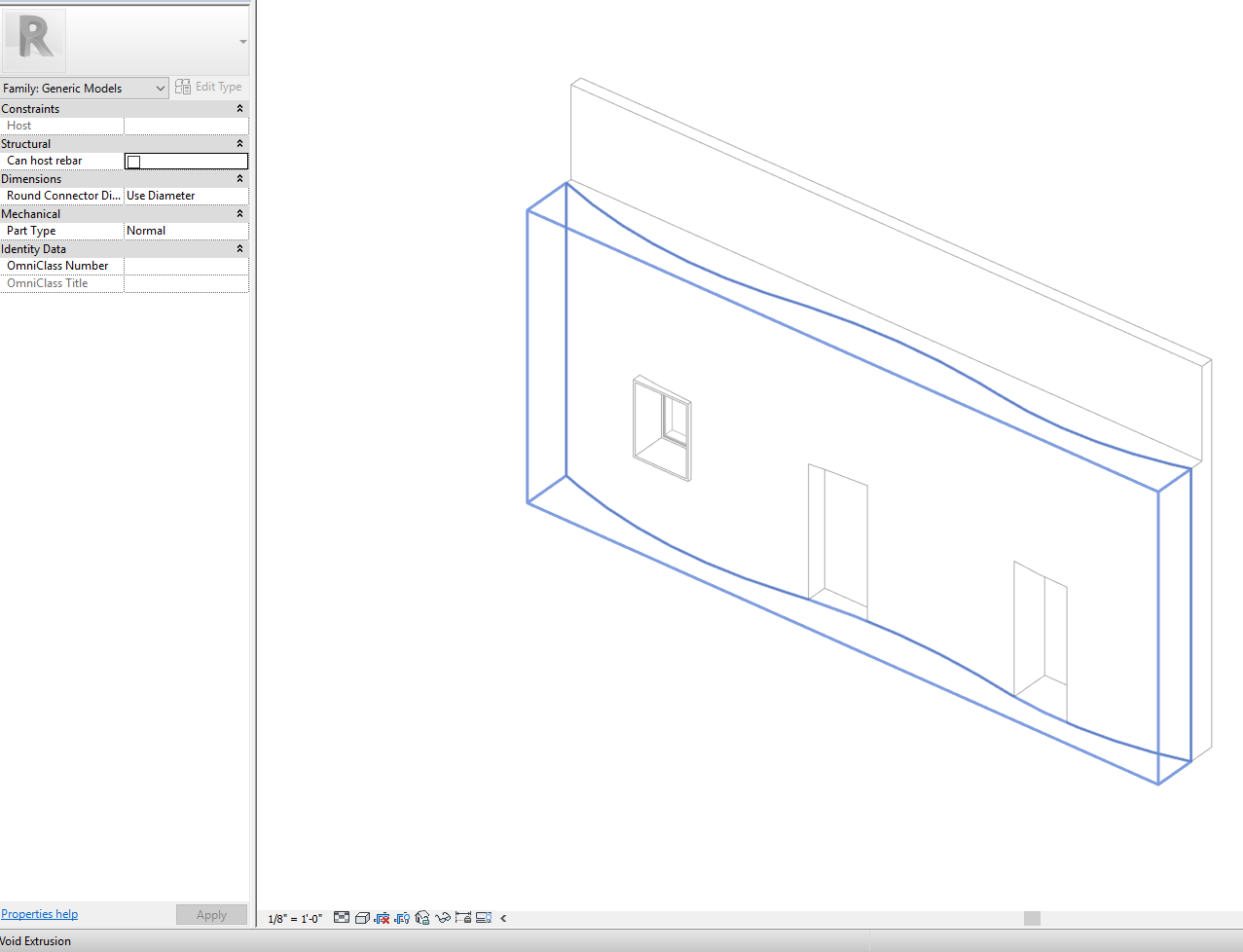1243x952 pixels.
Task: Collapse the view control bar with the chevron
Action: click(x=503, y=917)
